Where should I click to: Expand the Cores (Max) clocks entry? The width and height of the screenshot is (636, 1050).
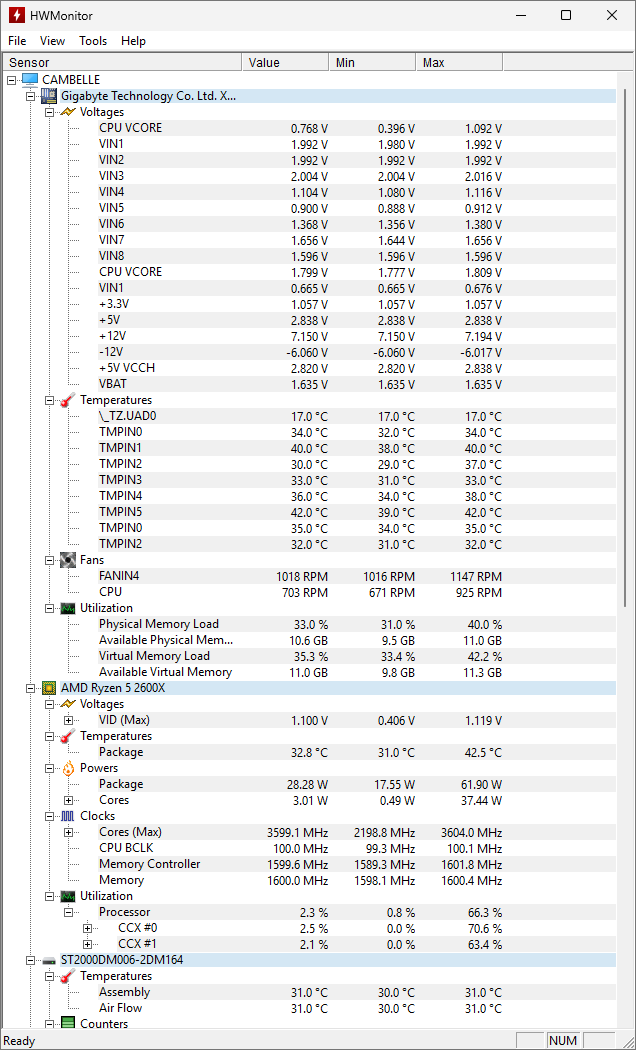(x=68, y=832)
